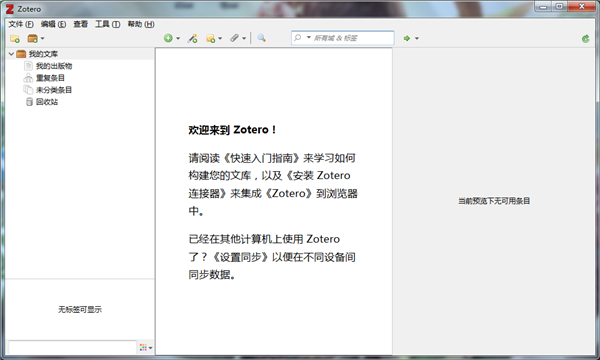600x360 pixels.
Task: Click the 回收站 trash bin icon
Action: pyautogui.click(x=29, y=102)
